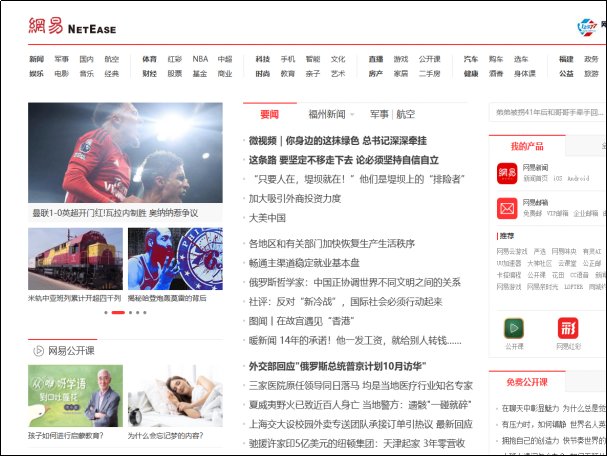Open headline 上海交大设校园外卖专送团队
Screen dimensions: 607x456
point(360,424)
